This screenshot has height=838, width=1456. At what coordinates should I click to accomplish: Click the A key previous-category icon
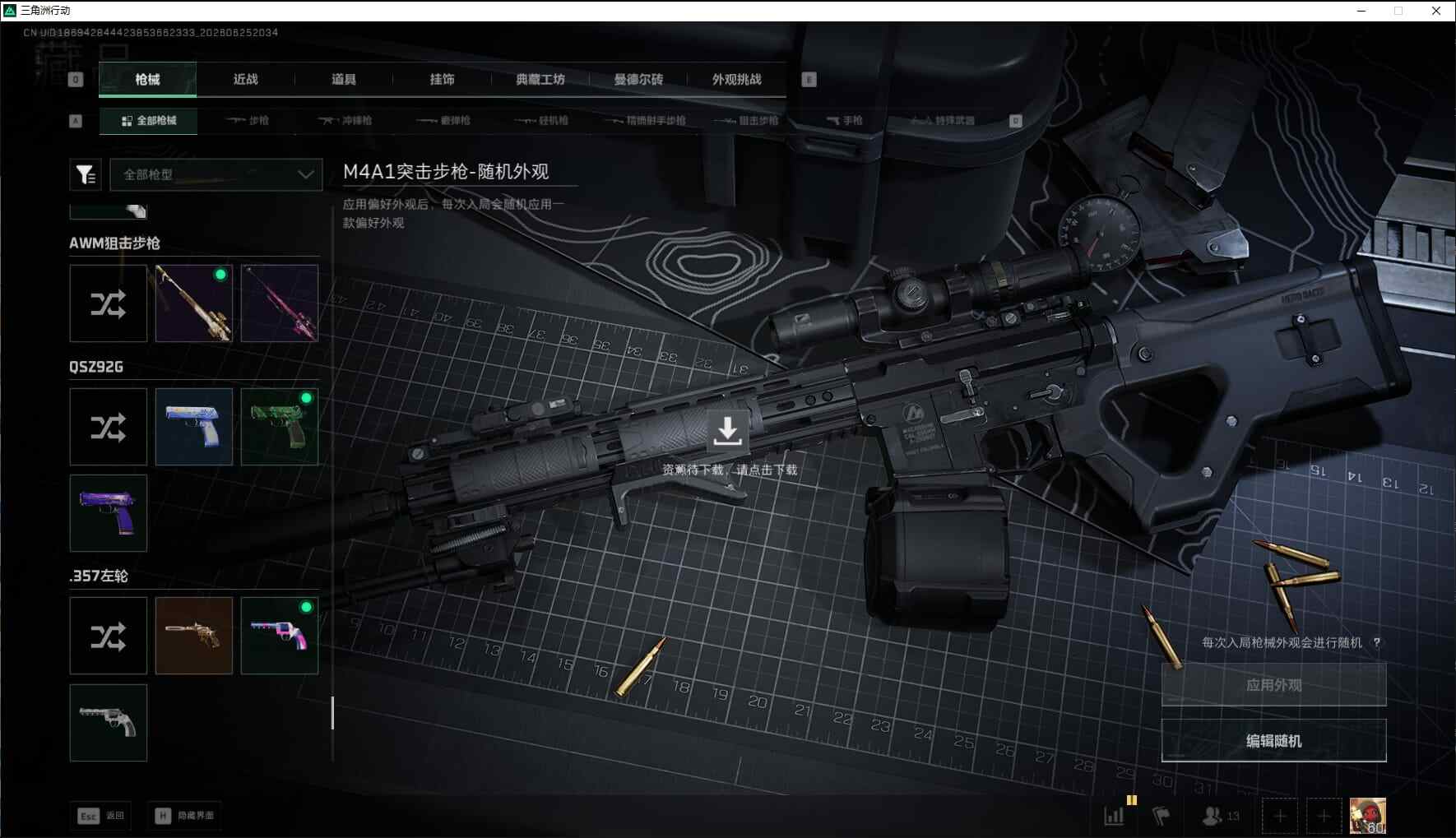coord(76,121)
